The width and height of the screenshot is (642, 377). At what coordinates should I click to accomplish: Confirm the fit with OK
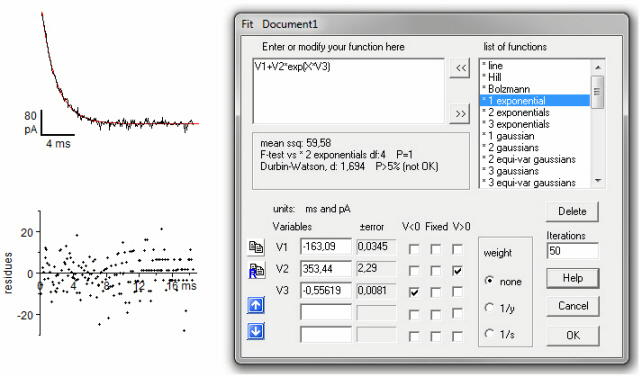pos(572,335)
